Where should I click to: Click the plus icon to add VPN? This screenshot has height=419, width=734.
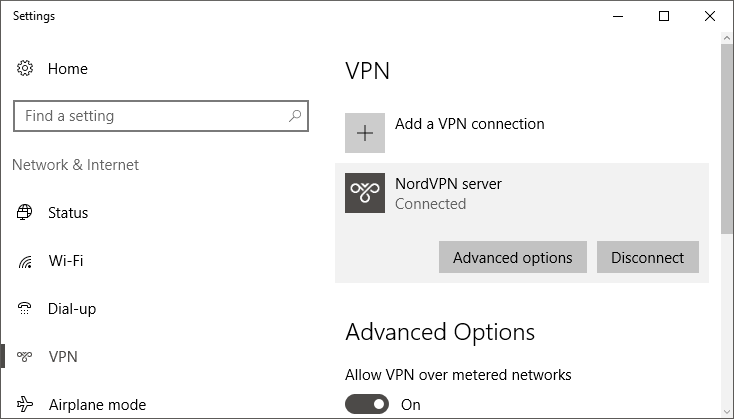(x=365, y=133)
